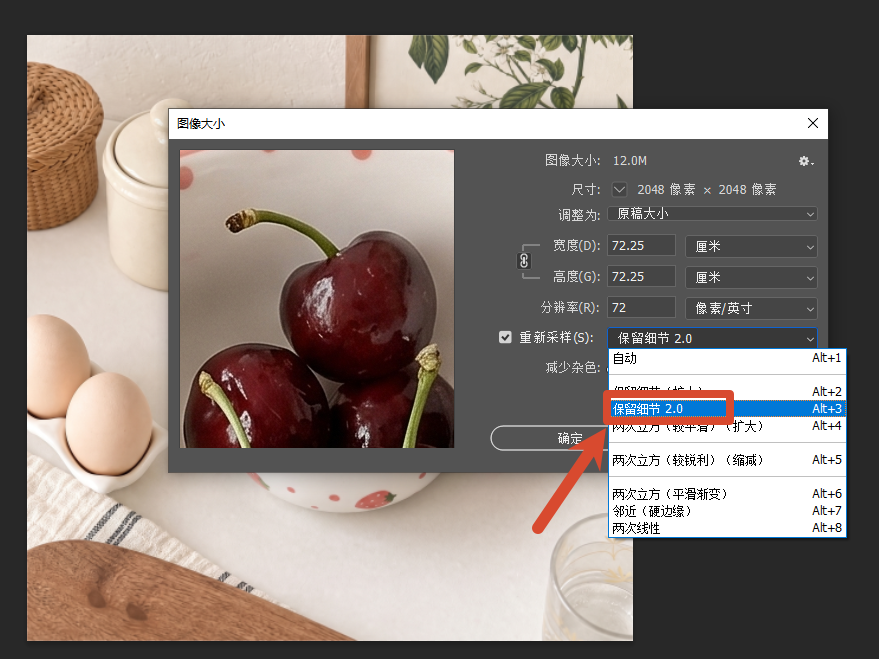Click the 宽度 value field

pyautogui.click(x=641, y=245)
